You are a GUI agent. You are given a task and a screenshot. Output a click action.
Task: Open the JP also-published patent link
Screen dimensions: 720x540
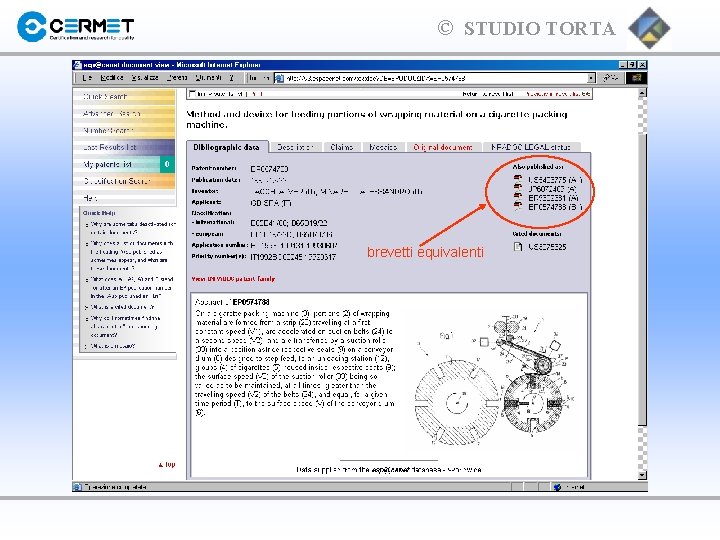552,189
